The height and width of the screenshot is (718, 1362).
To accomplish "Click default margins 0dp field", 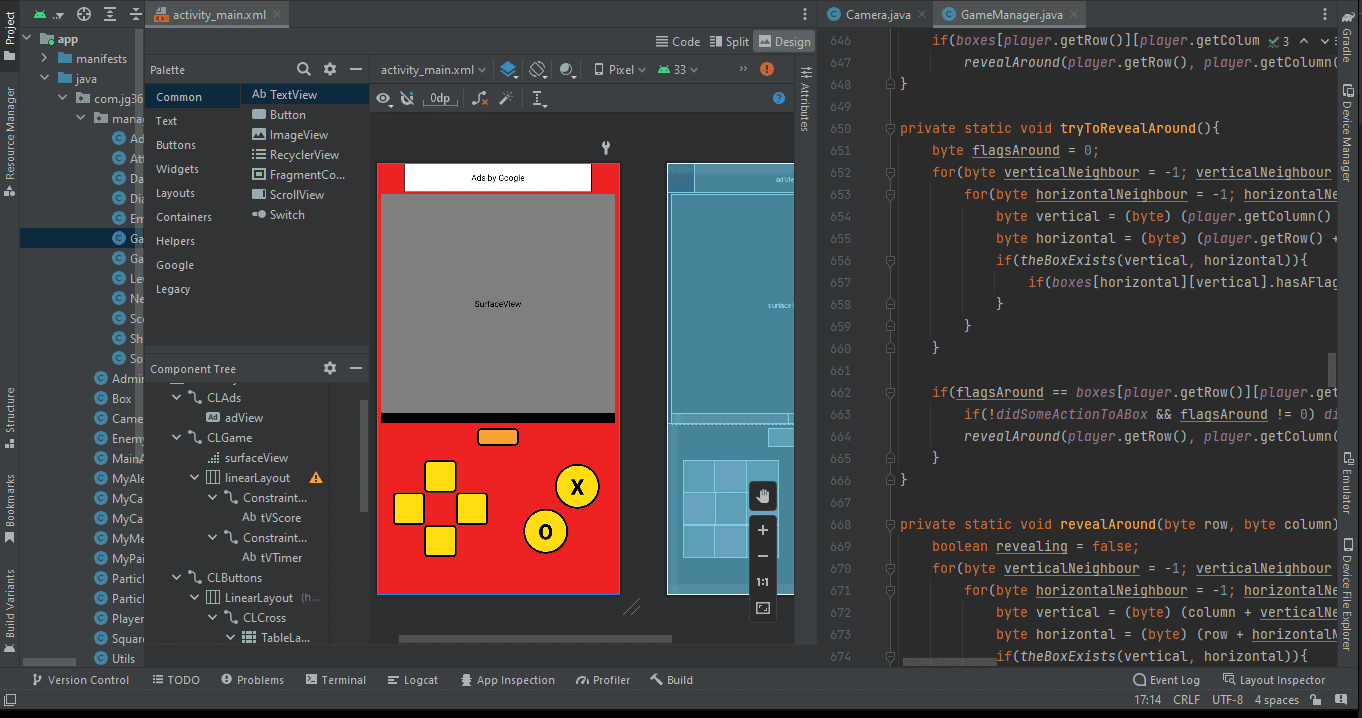I will [441, 98].
